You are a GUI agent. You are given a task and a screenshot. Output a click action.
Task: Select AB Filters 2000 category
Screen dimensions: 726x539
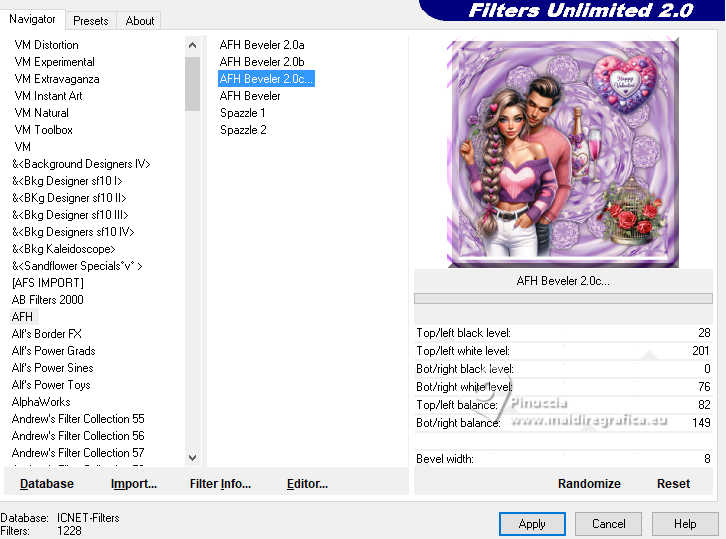coord(48,300)
